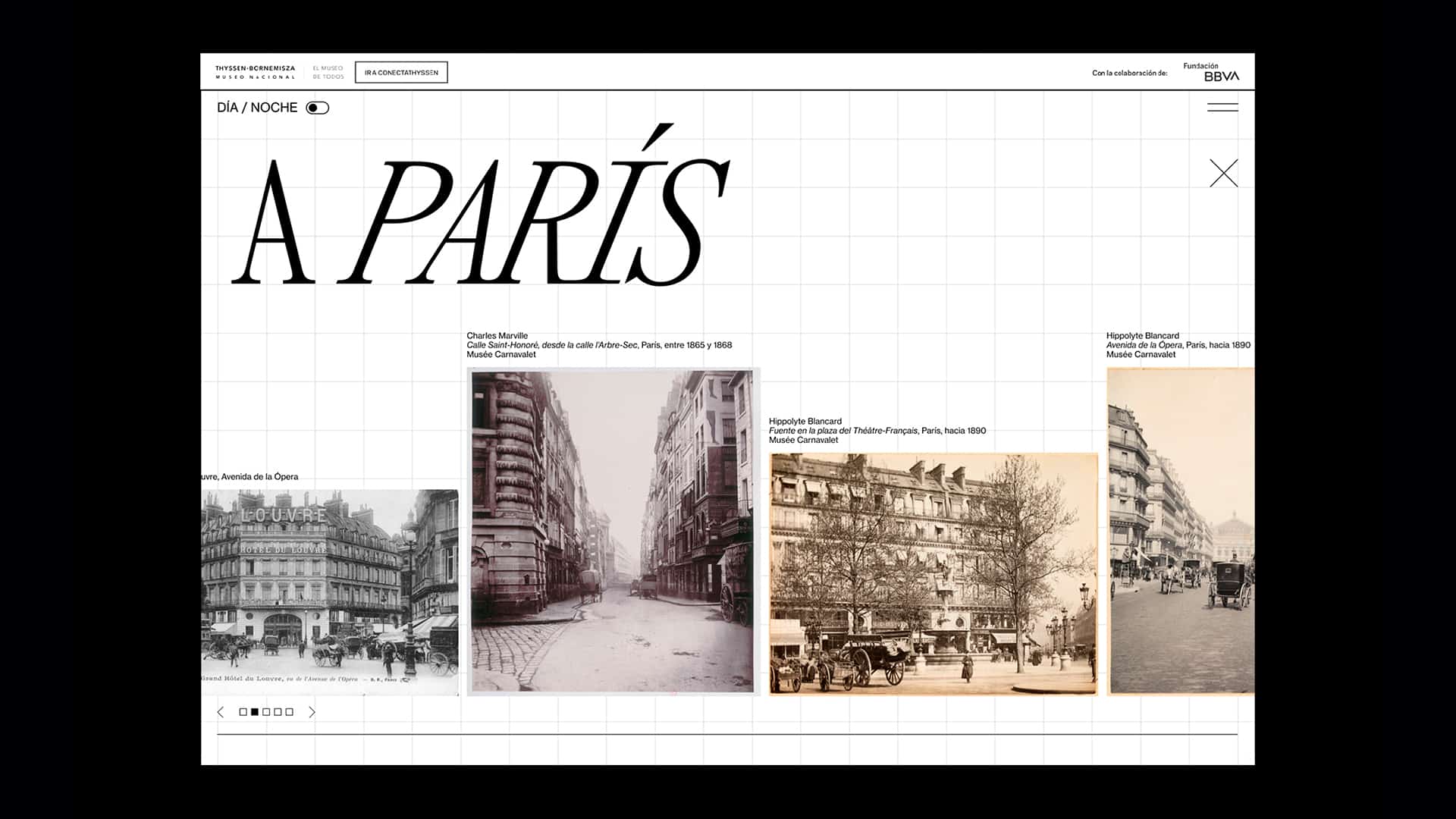
Task: Click the Thyssen-Bornemisza Museo Nacional logo
Action: tap(255, 73)
